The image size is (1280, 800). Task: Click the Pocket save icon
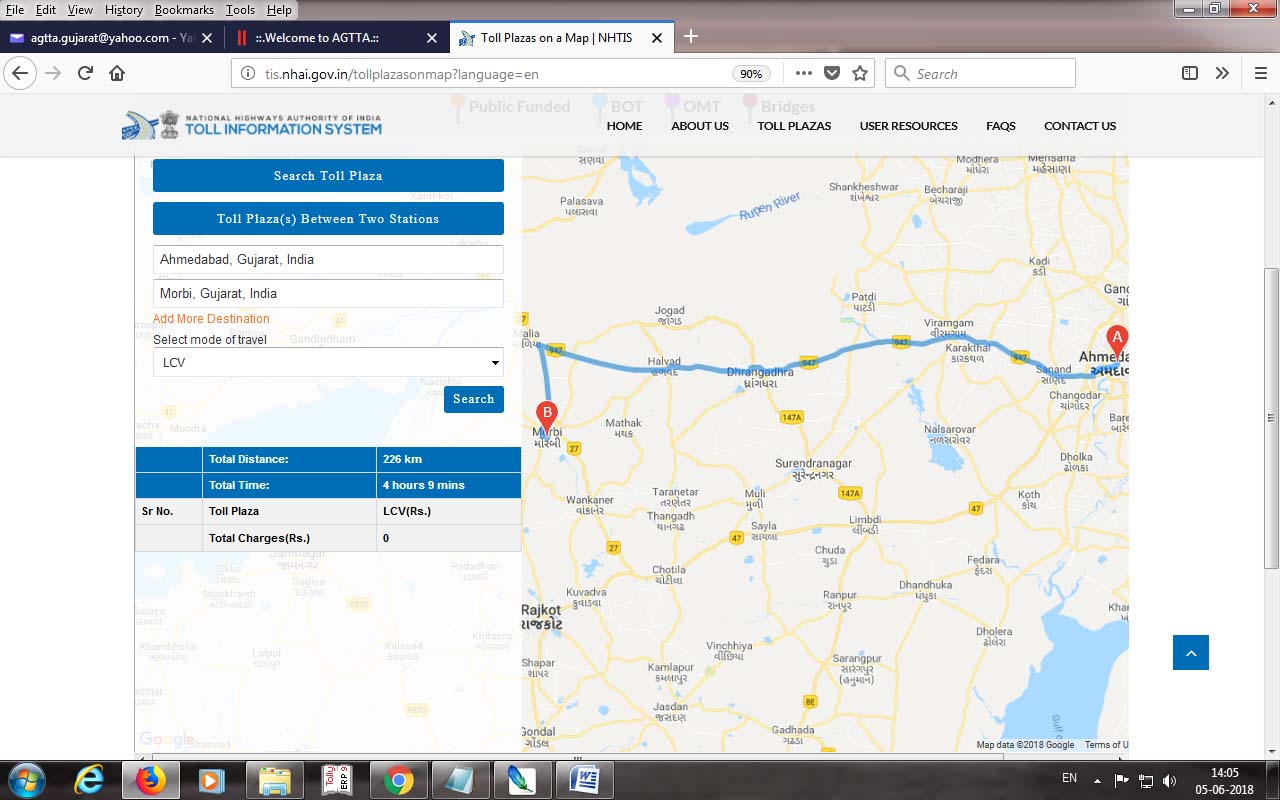pos(832,73)
